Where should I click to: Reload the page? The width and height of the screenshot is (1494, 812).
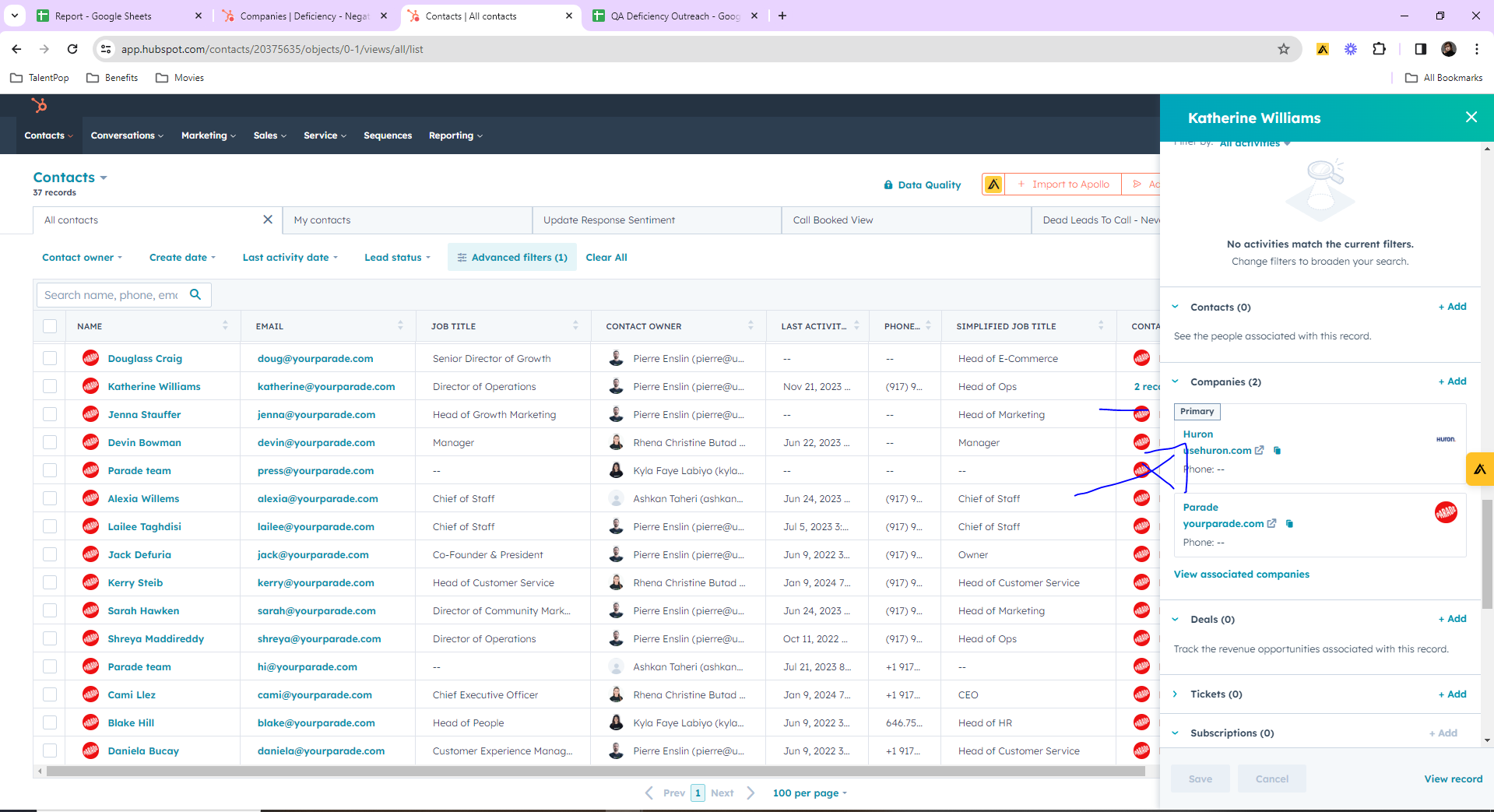[72, 49]
